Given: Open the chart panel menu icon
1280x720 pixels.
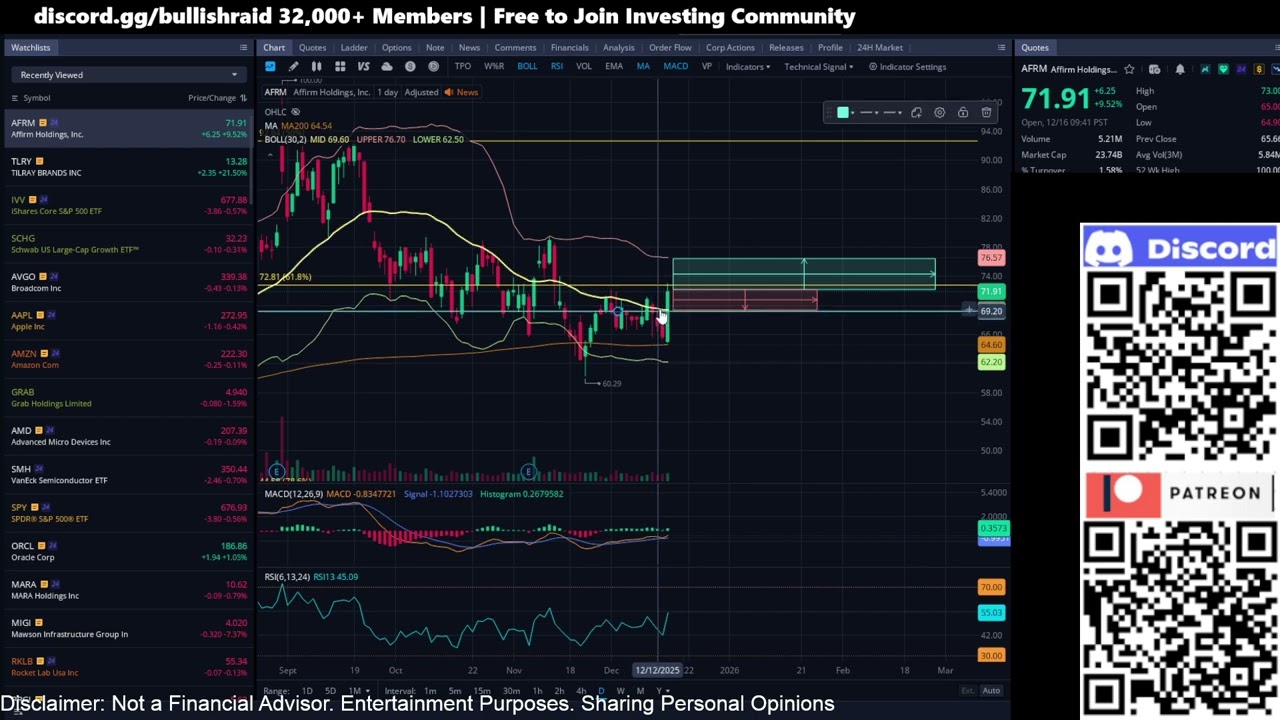Looking at the screenshot, I should pyautogui.click(x=1001, y=48).
